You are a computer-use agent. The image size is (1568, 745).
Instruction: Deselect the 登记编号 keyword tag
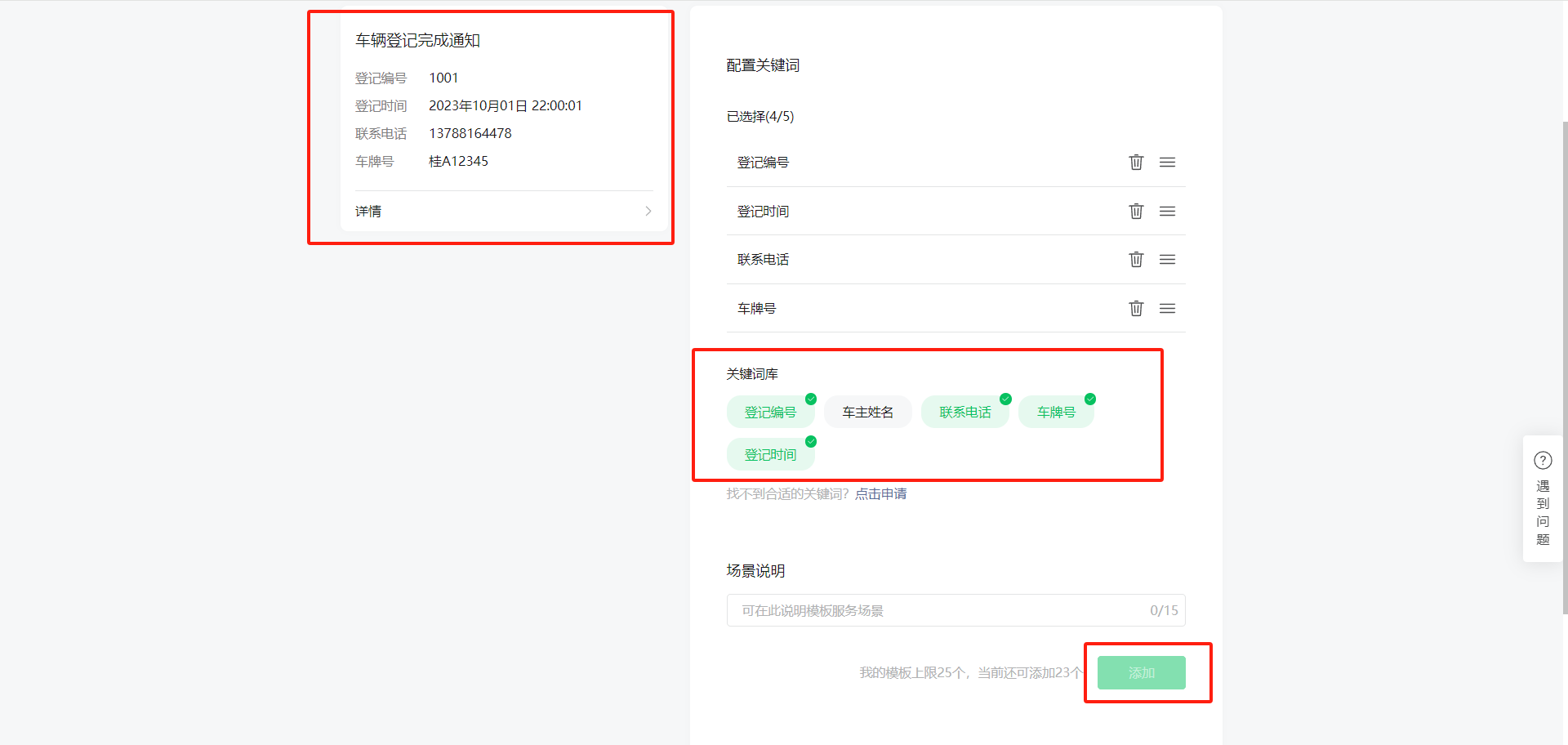click(x=770, y=412)
